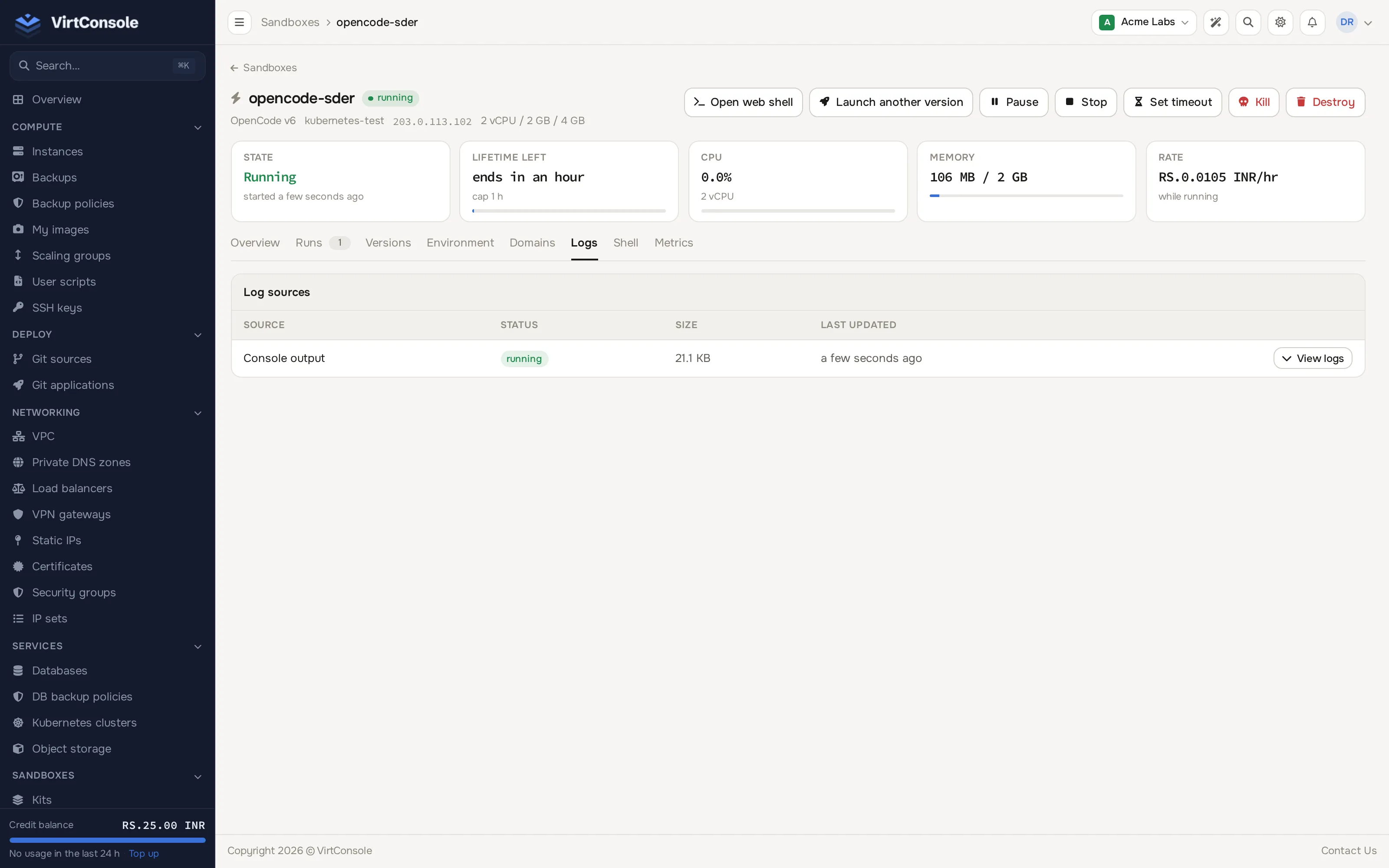The height and width of the screenshot is (868, 1389).
Task: Click the back to Sandboxes link
Action: [x=263, y=68]
